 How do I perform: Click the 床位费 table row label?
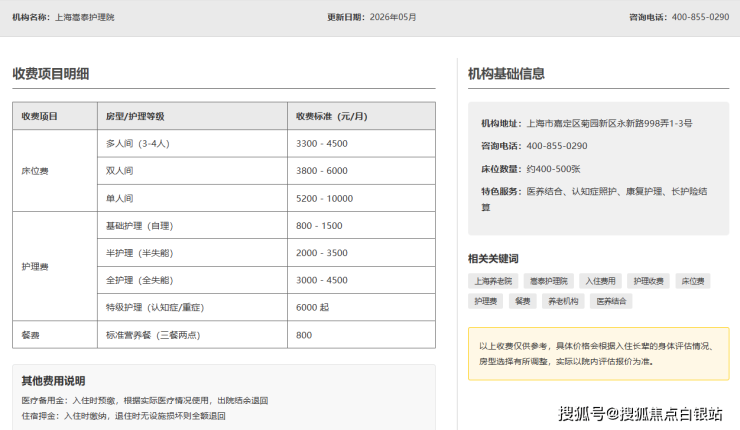(x=55, y=171)
